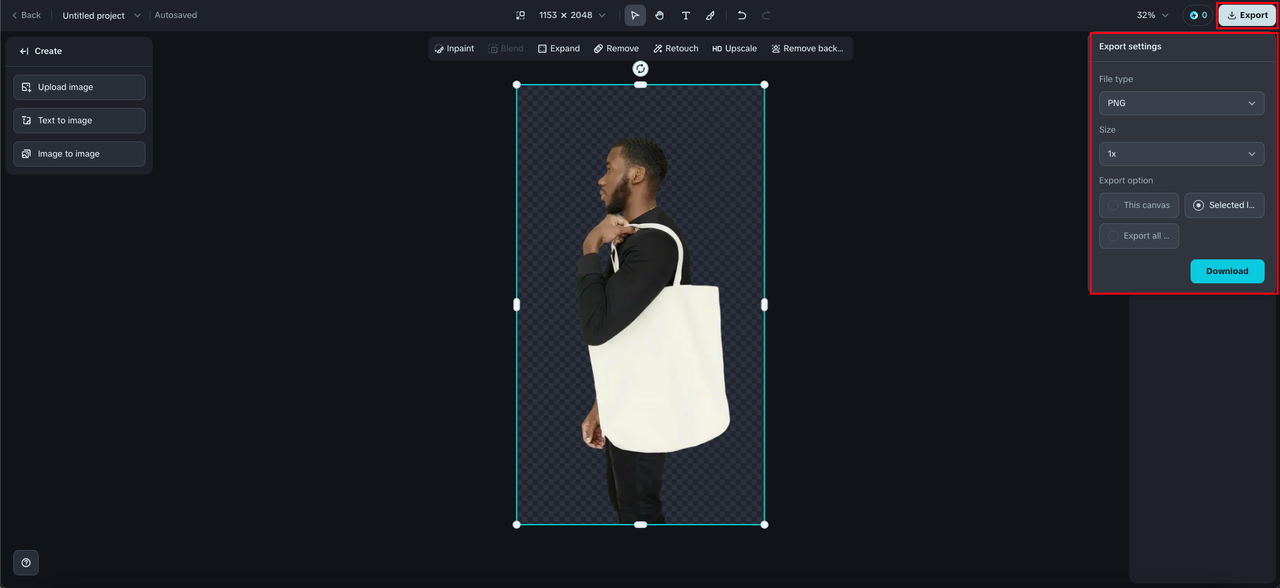The height and width of the screenshot is (588, 1280).
Task: Open the 32% zoom level dropdown
Action: point(1152,15)
